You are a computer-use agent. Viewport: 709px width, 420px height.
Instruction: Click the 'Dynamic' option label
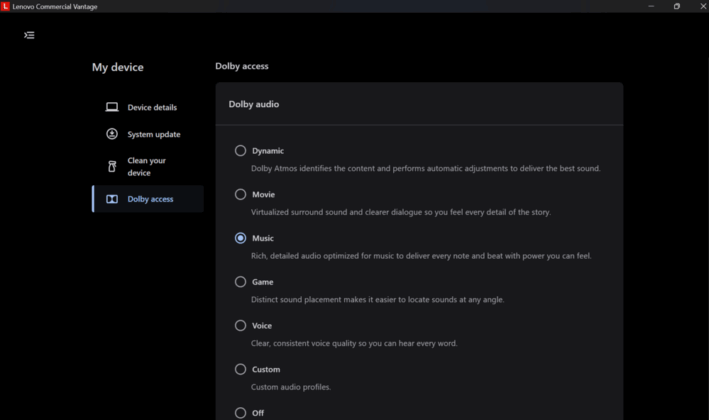click(268, 151)
